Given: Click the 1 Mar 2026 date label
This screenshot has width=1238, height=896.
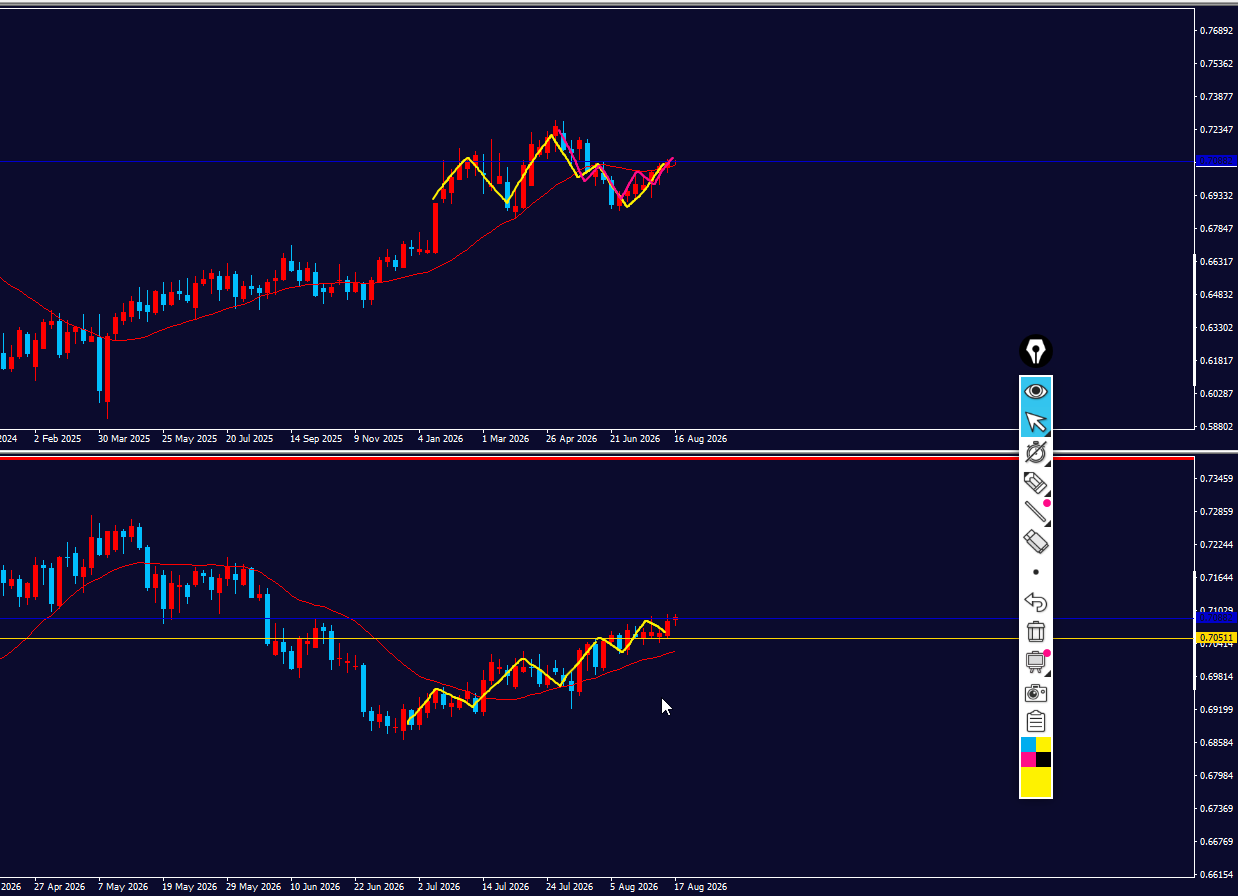Looking at the screenshot, I should pyautogui.click(x=505, y=439).
